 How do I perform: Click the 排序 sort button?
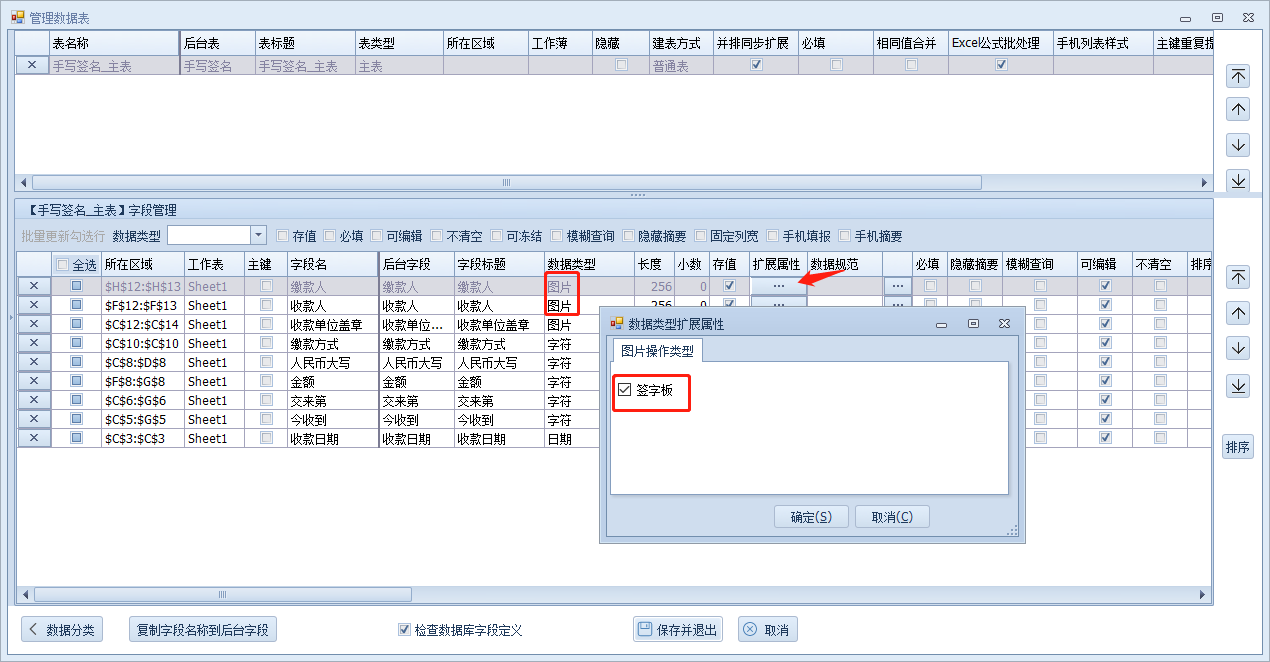coord(1238,447)
